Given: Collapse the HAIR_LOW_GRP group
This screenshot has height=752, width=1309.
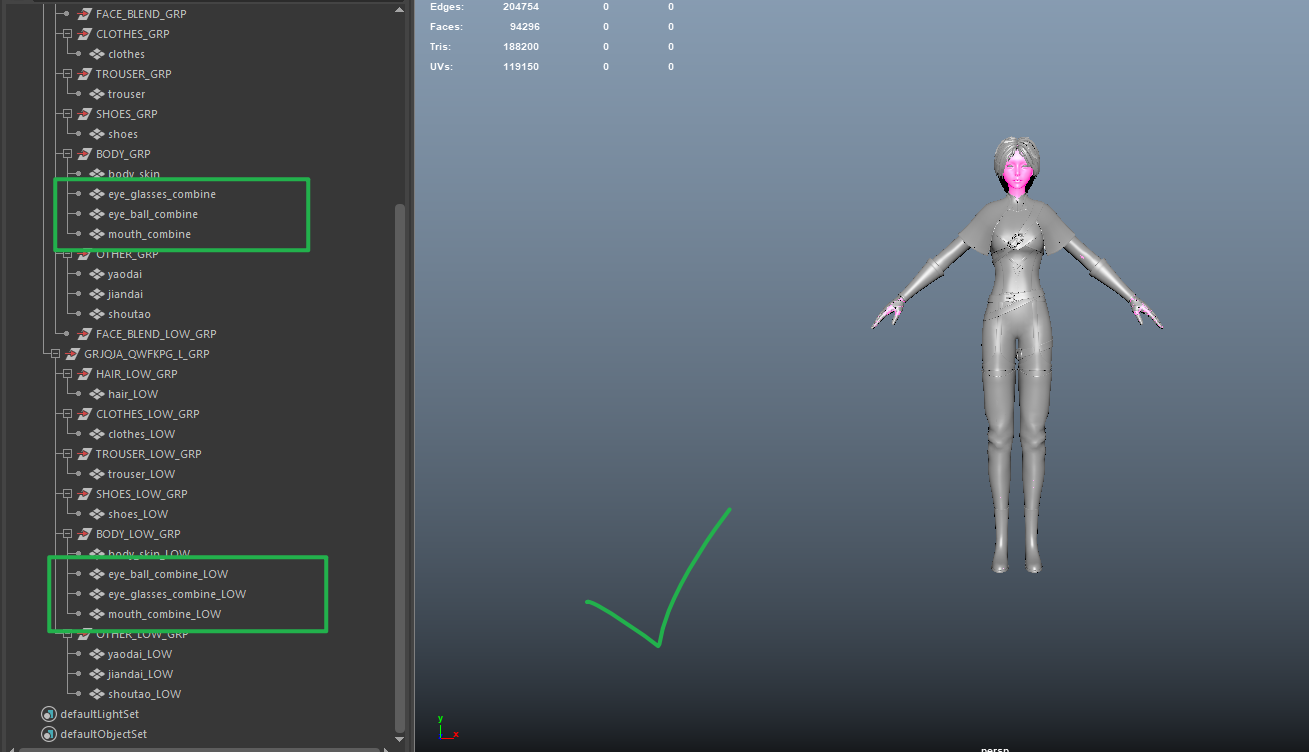Looking at the screenshot, I should tap(66, 374).
